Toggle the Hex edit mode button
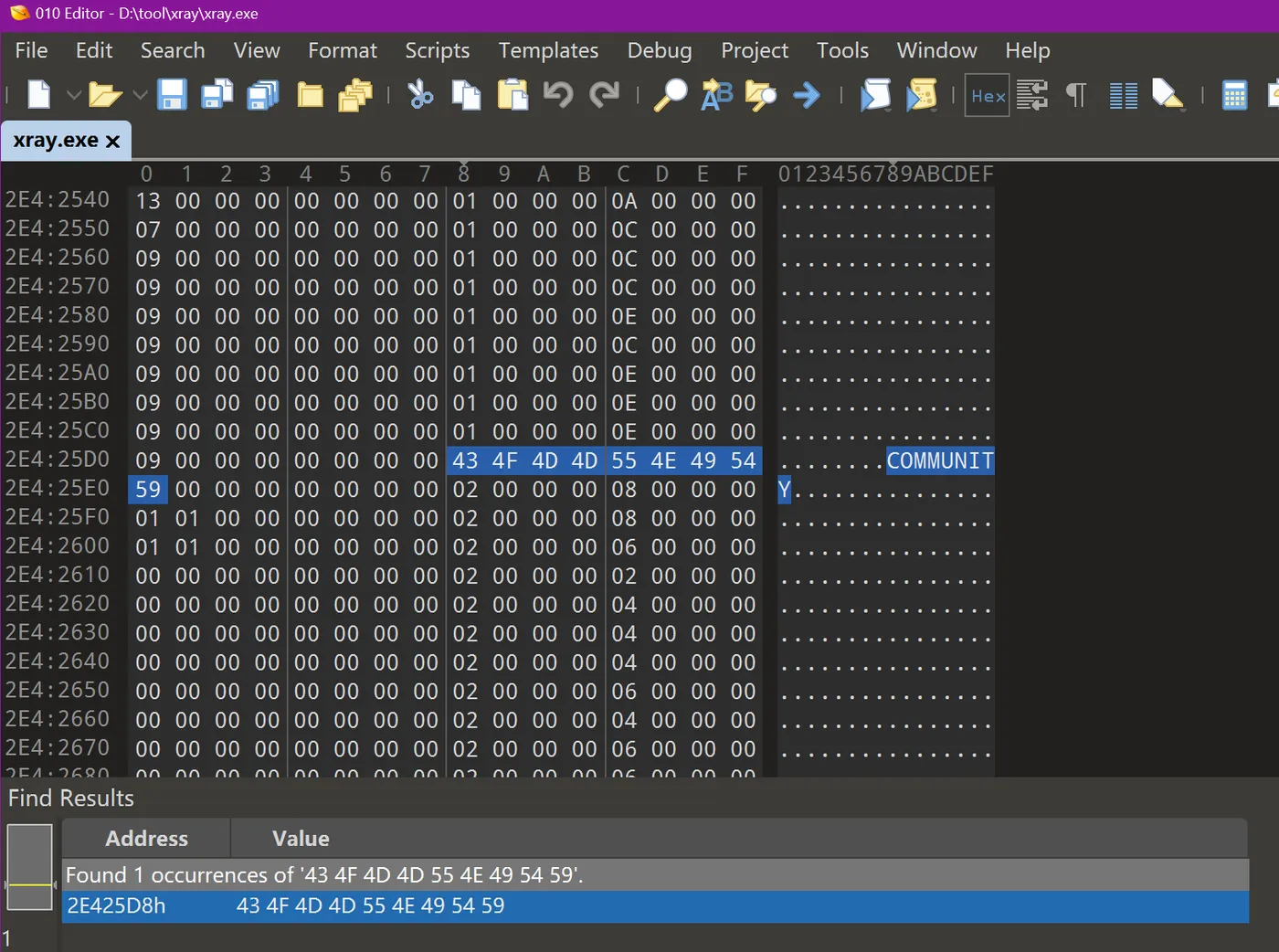1279x952 pixels. (988, 95)
